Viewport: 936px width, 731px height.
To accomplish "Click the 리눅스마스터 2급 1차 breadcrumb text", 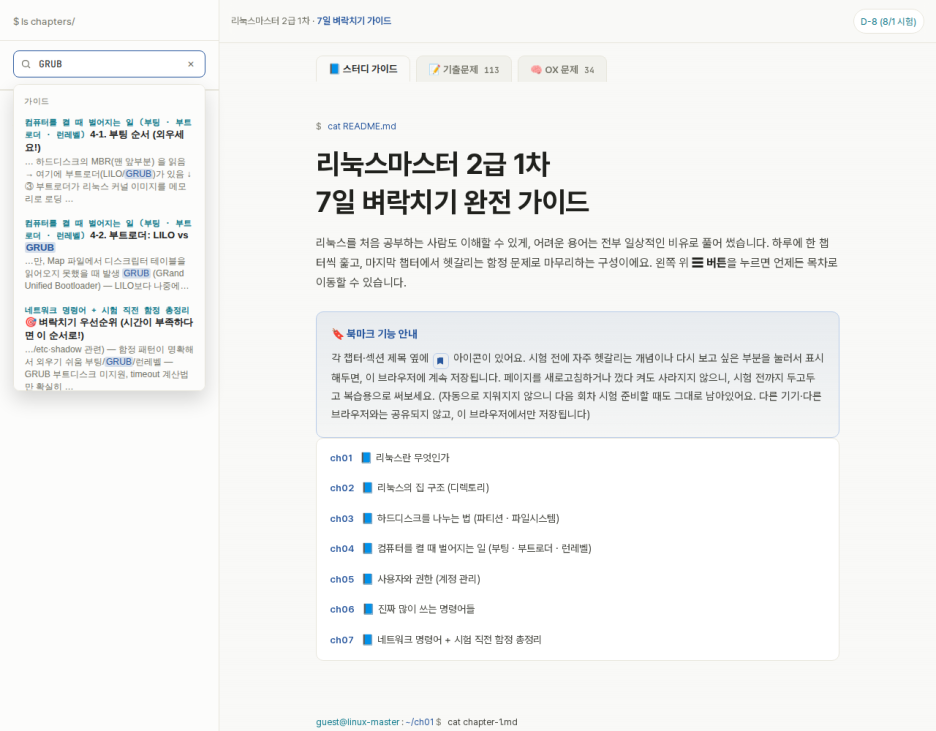I will coord(270,21).
